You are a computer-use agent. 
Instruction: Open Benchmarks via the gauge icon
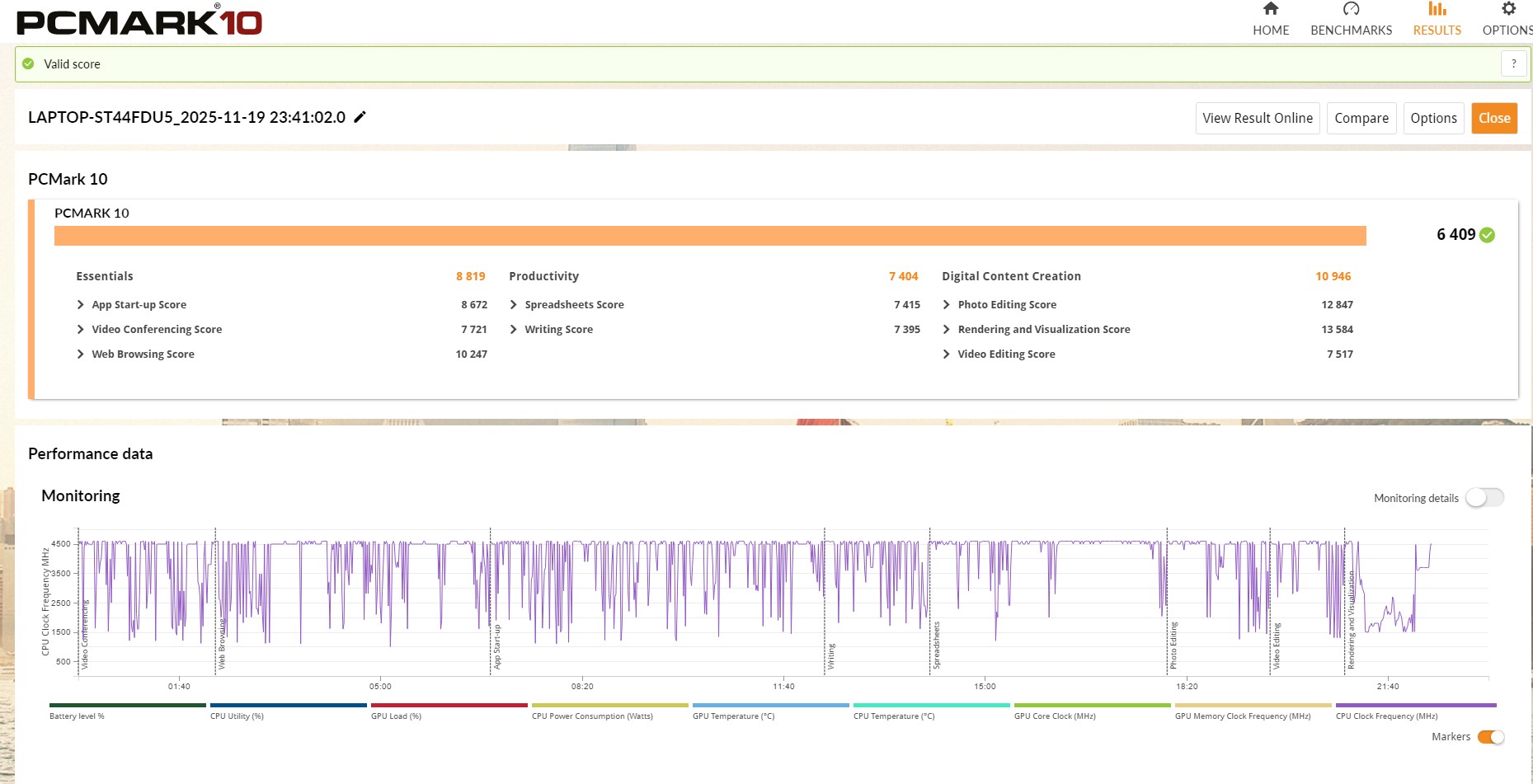1351,9
